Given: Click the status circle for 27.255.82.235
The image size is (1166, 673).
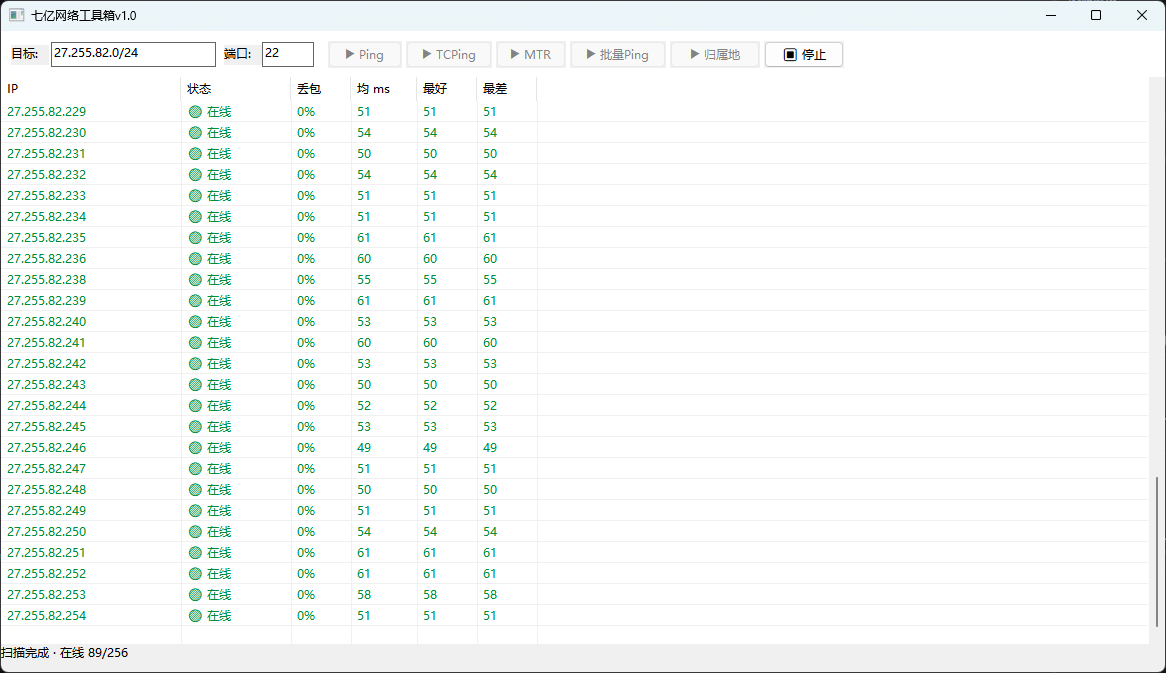Looking at the screenshot, I should [x=196, y=238].
